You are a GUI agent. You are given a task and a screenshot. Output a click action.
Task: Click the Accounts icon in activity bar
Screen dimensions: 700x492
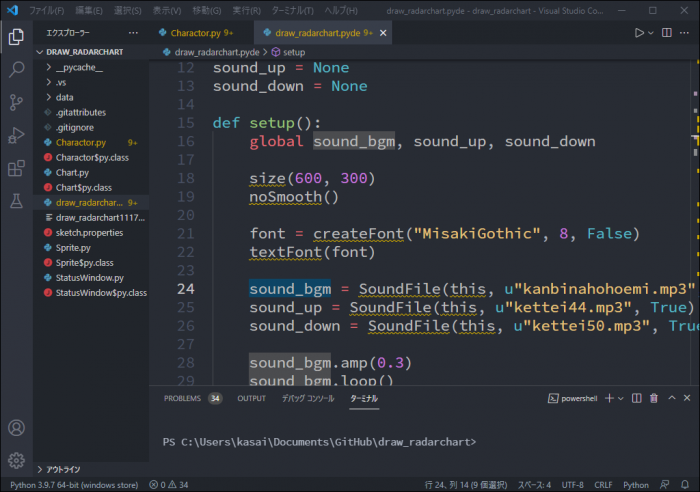[x=16, y=428]
